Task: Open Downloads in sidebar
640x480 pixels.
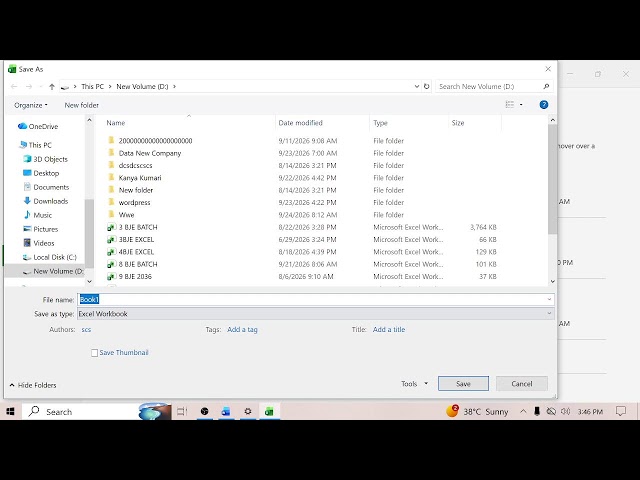Action: tap(46, 201)
